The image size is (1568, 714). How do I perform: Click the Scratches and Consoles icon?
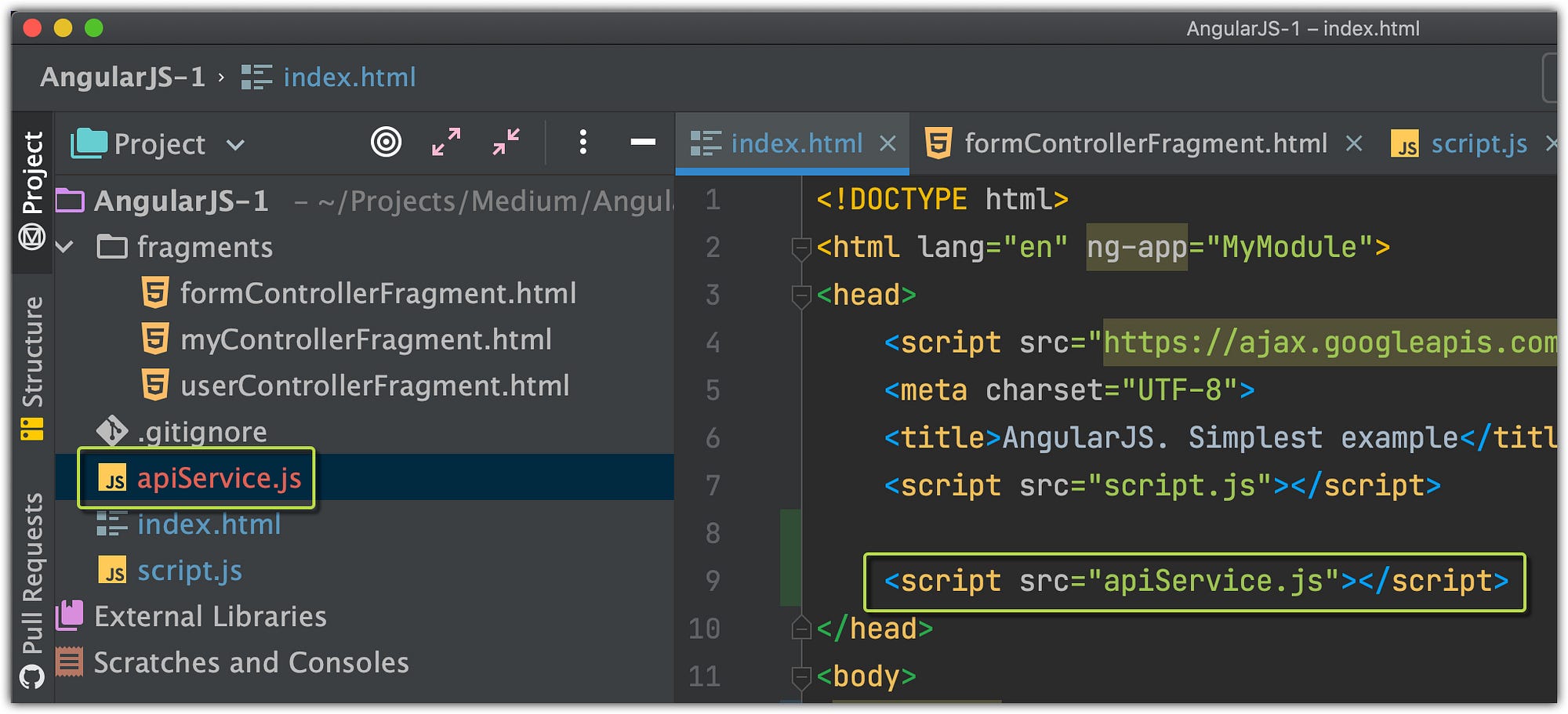tap(70, 662)
